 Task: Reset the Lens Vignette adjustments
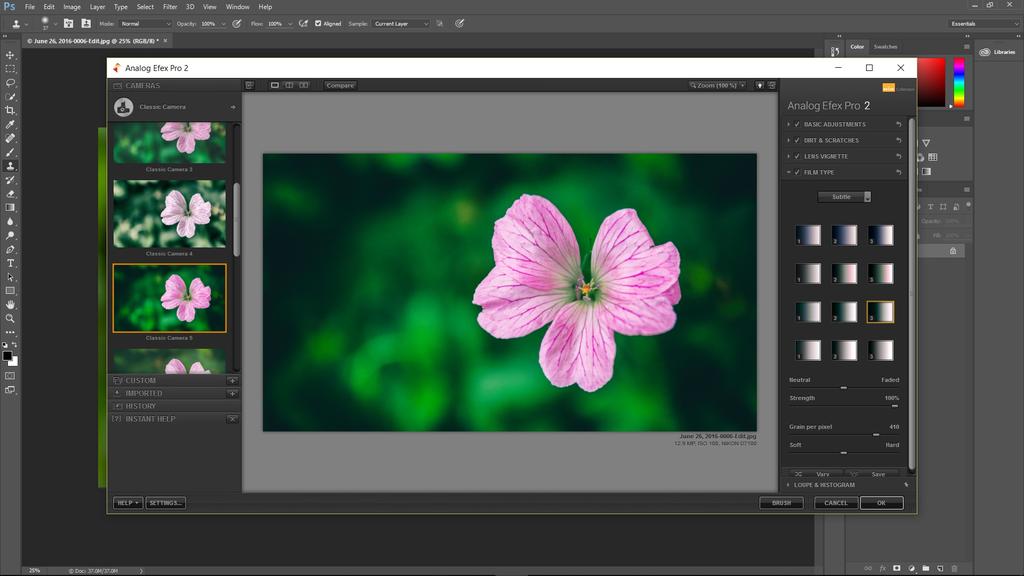pyautogui.click(x=898, y=157)
